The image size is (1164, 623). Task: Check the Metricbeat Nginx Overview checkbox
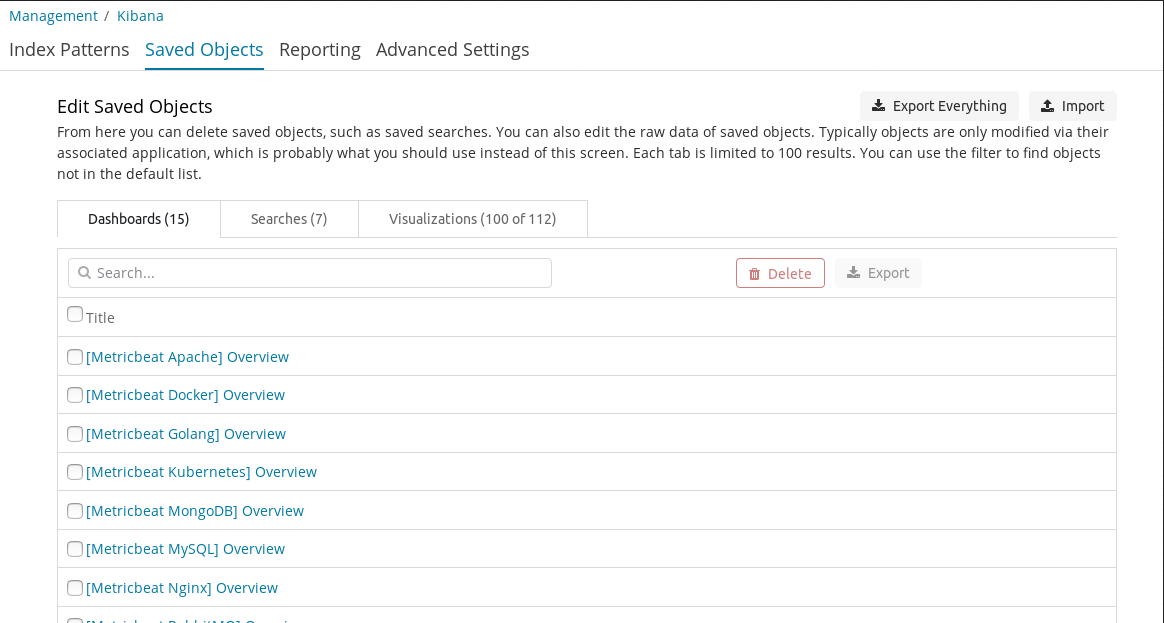point(75,588)
